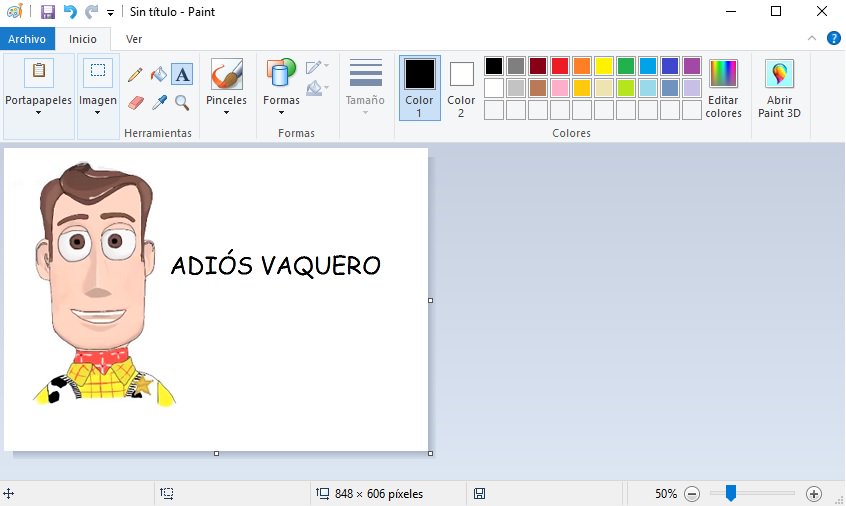Click the canvas bottom-edge resize handle
Screen dimensions: 846x506
click(x=216, y=453)
